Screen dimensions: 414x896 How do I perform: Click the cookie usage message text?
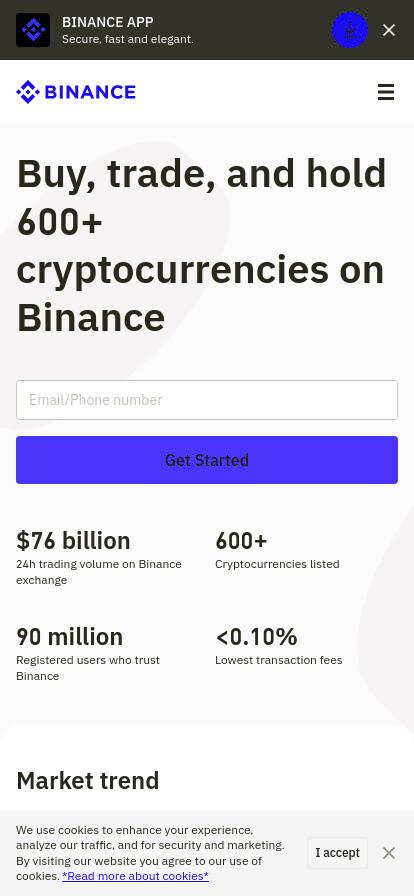[150, 853]
